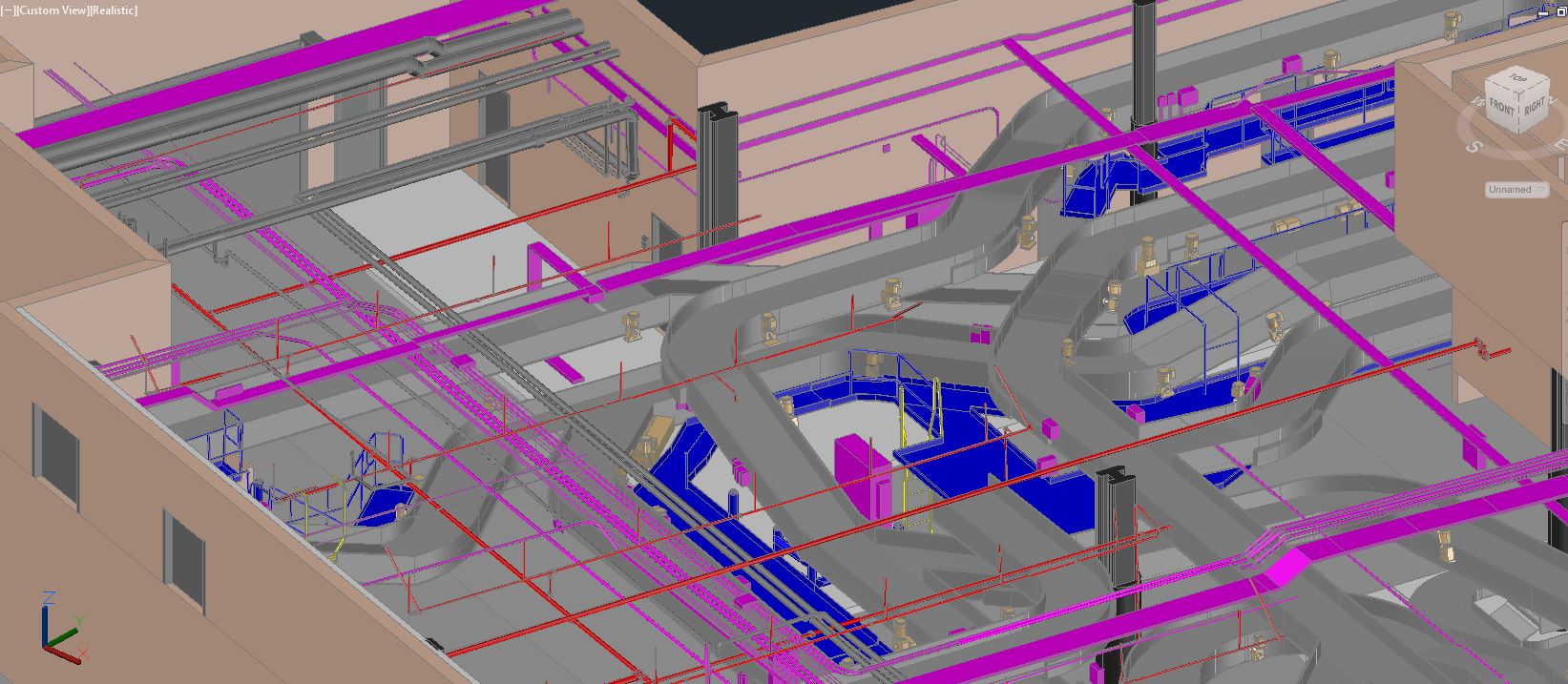
Task: Click the FRONT face of the ViewCube
Action: pyautogui.click(x=1502, y=109)
